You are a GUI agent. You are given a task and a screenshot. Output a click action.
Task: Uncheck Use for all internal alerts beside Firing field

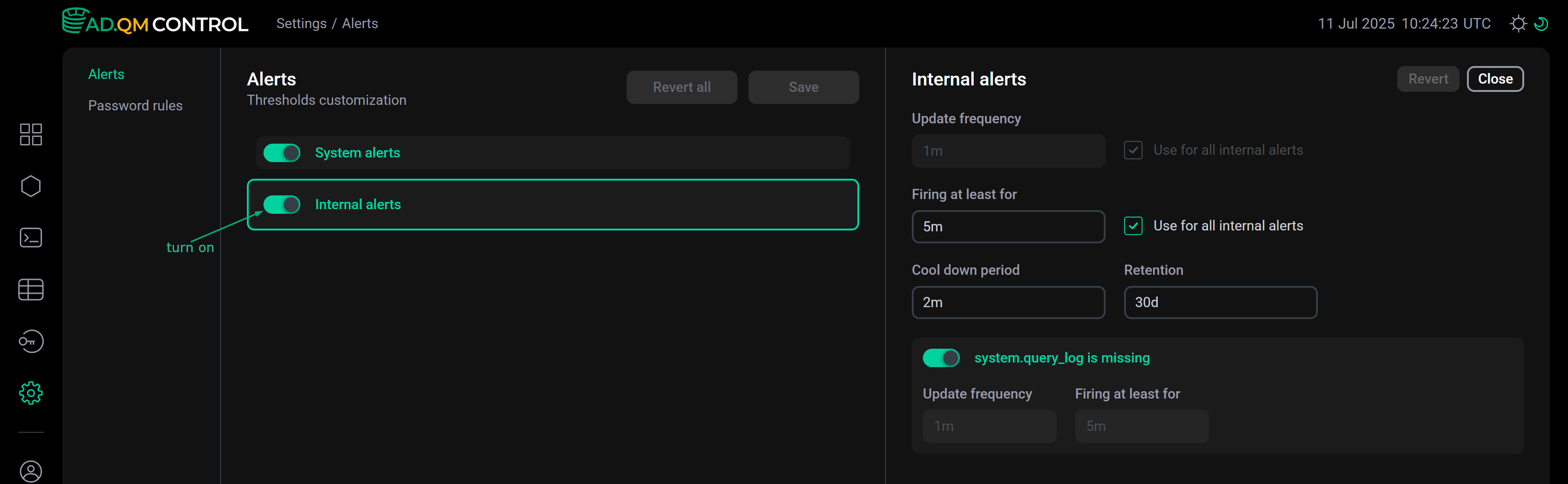1133,225
